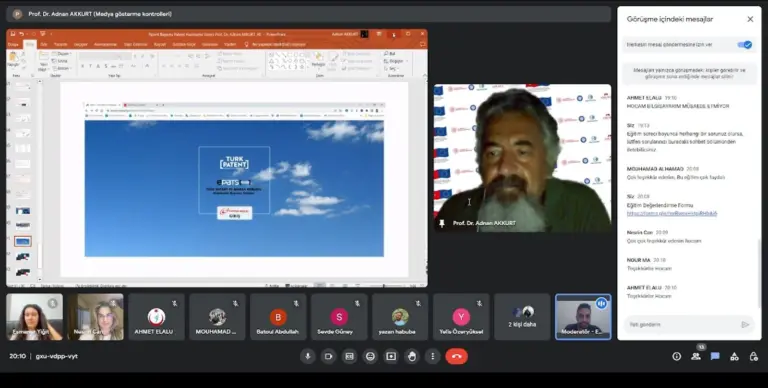768x388 pixels.
Task: Open meeting details info icon
Action: click(676, 357)
